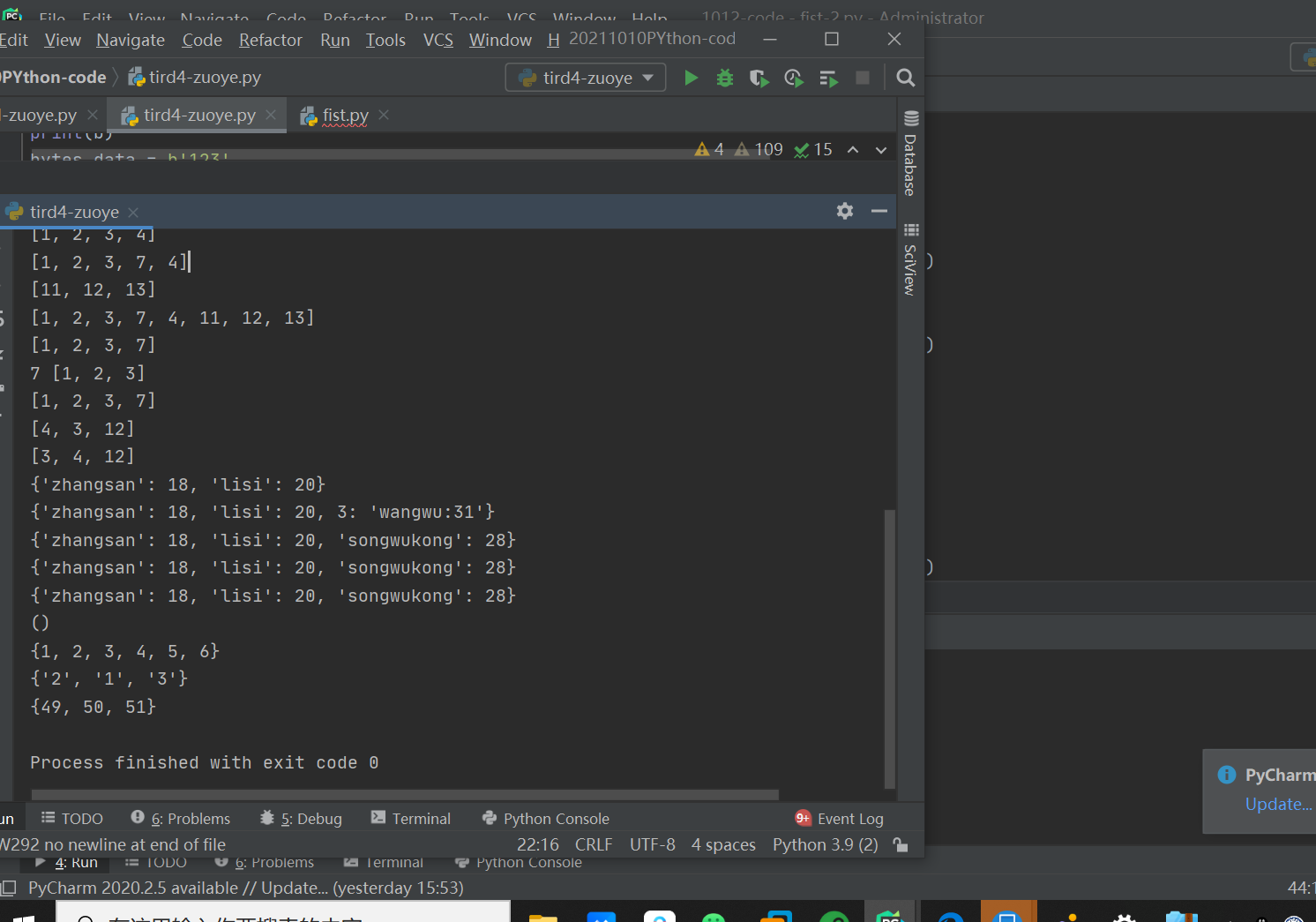Screen dimensions: 1316x922
Task: Toggle the SciView side panel
Action: pyautogui.click(x=910, y=265)
